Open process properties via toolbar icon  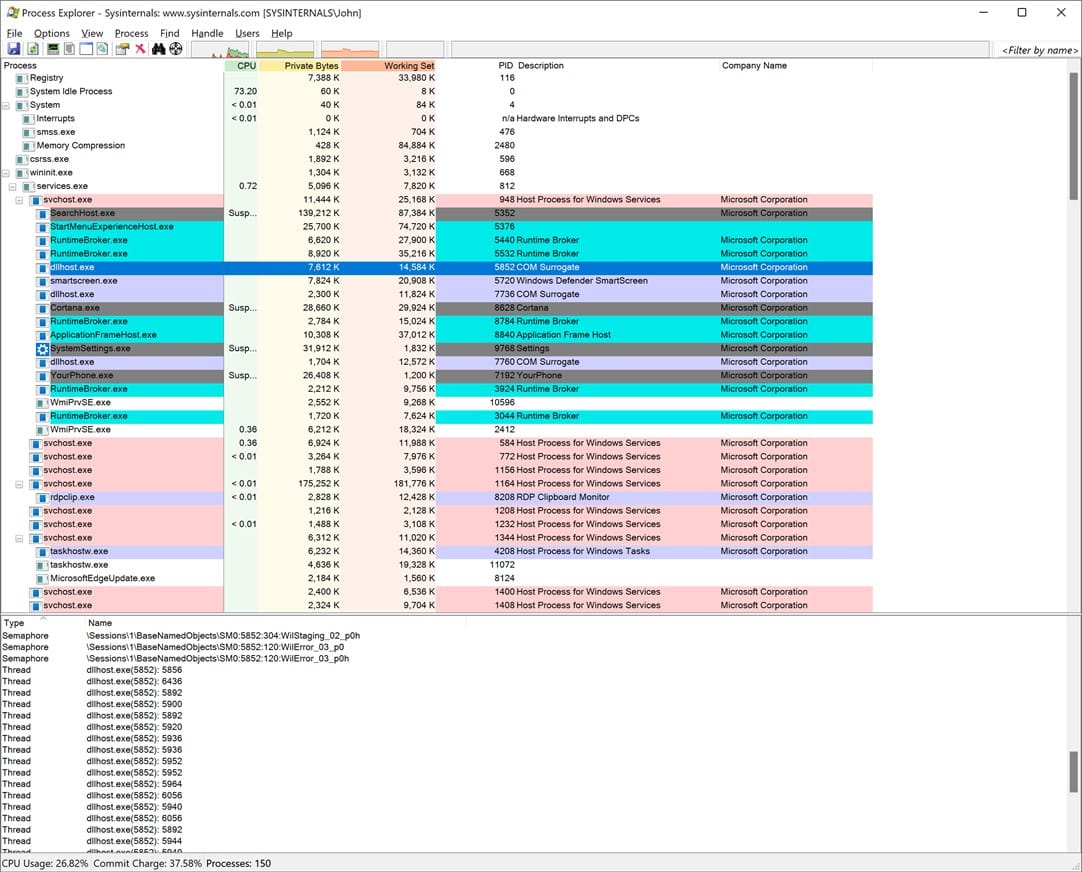(x=120, y=48)
